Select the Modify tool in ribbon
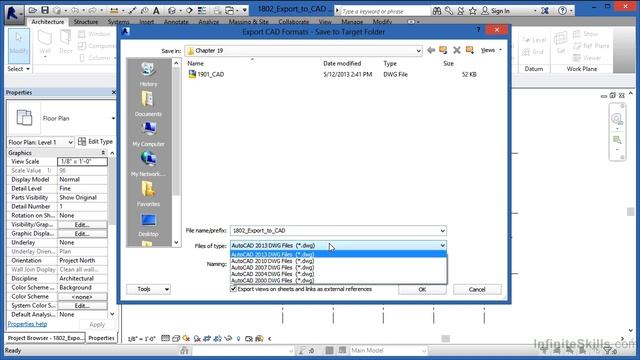This screenshot has width=640, height=360. (19, 45)
